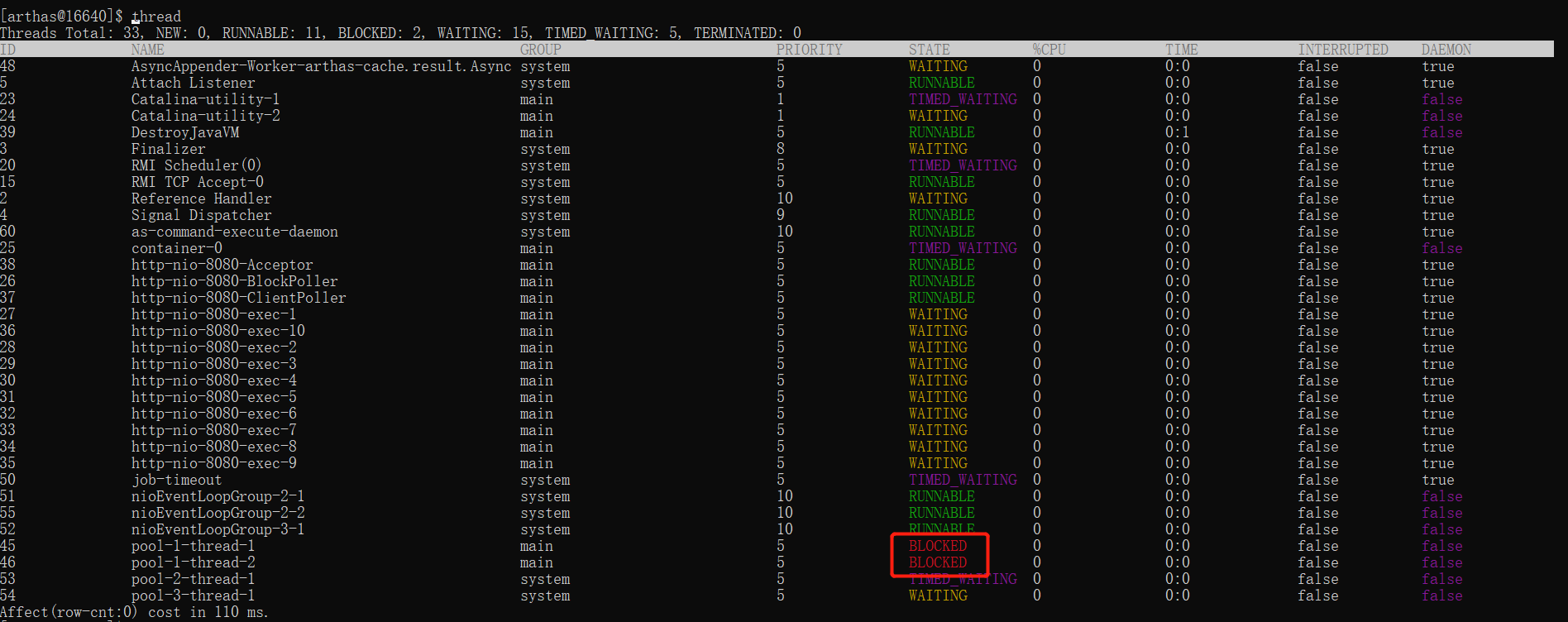
Task: Select the DestroyJavaVM thread name
Action: (x=185, y=132)
